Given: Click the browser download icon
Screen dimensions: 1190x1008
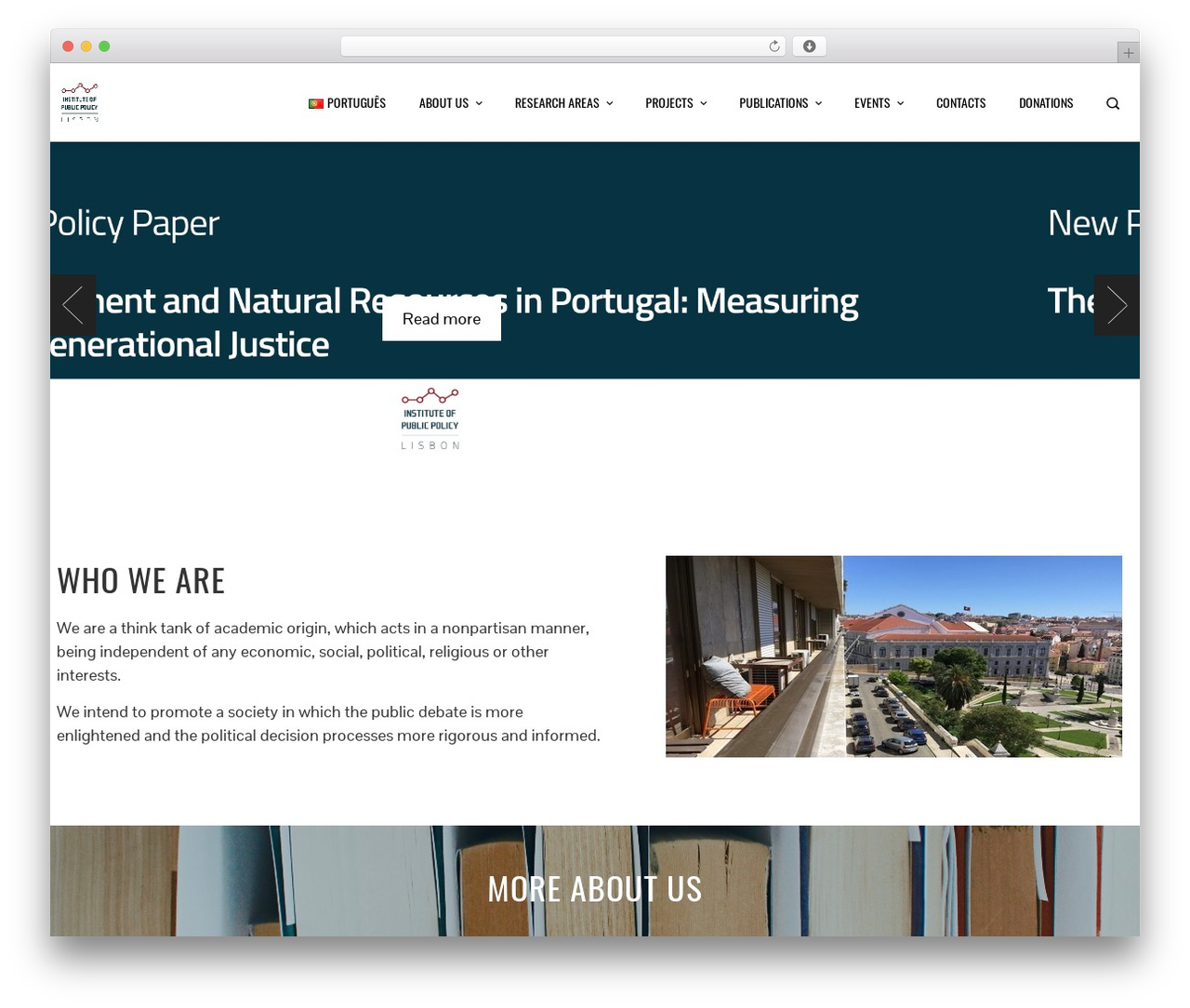Looking at the screenshot, I should pos(809,46).
